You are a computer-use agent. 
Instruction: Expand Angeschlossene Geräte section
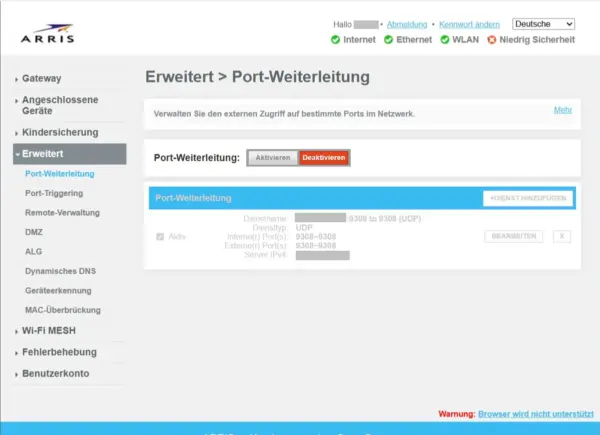coord(60,105)
